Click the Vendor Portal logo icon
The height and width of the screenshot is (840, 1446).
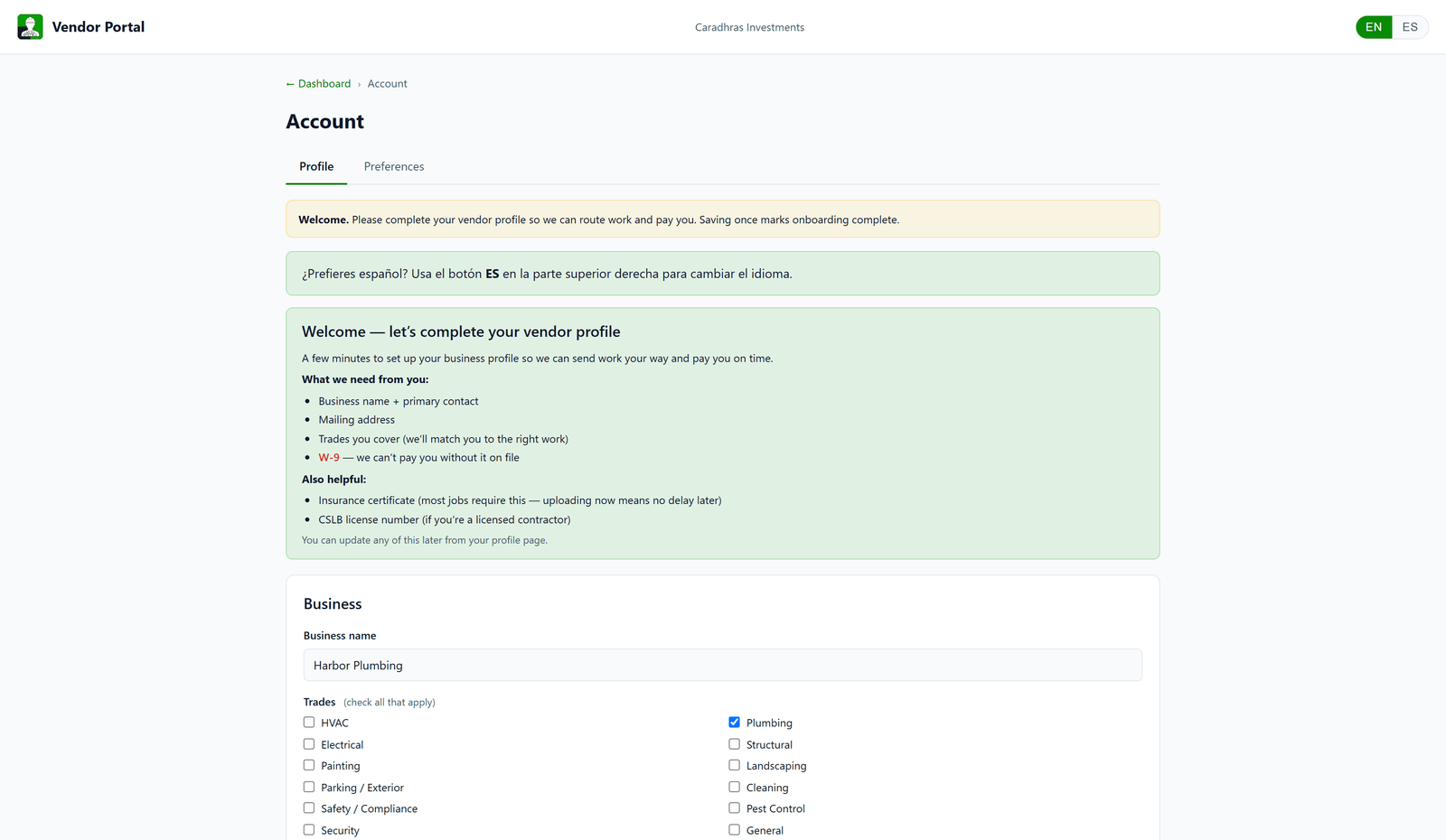point(30,27)
